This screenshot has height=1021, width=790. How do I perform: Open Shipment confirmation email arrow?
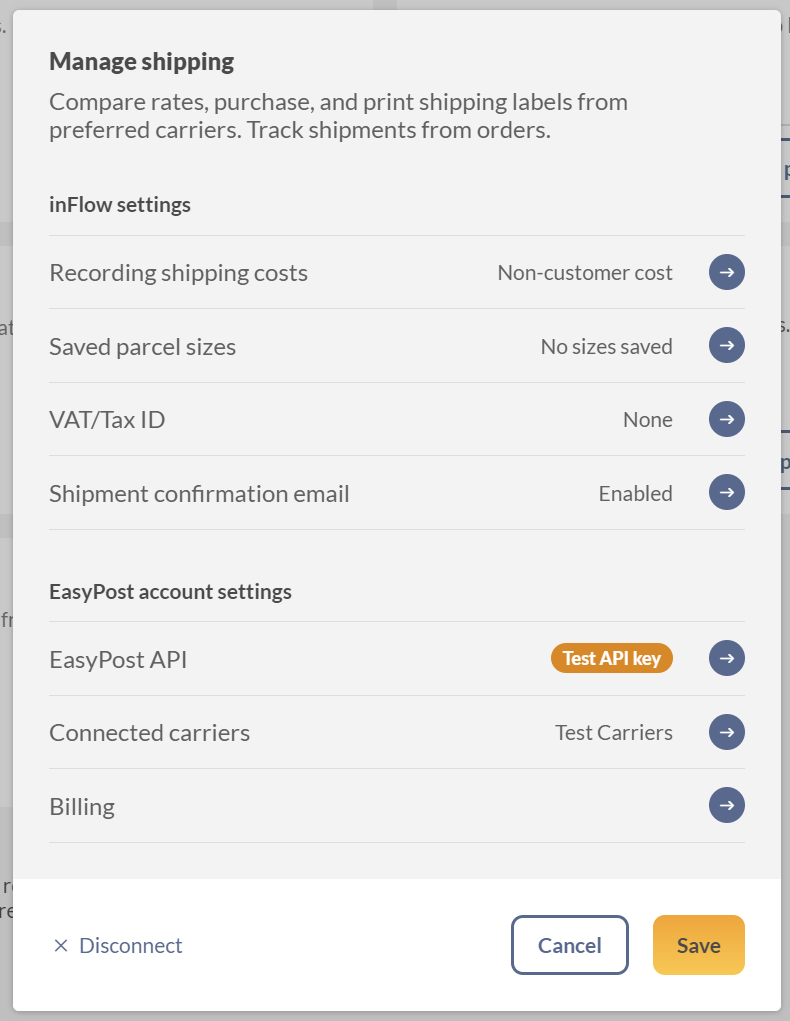click(x=727, y=493)
